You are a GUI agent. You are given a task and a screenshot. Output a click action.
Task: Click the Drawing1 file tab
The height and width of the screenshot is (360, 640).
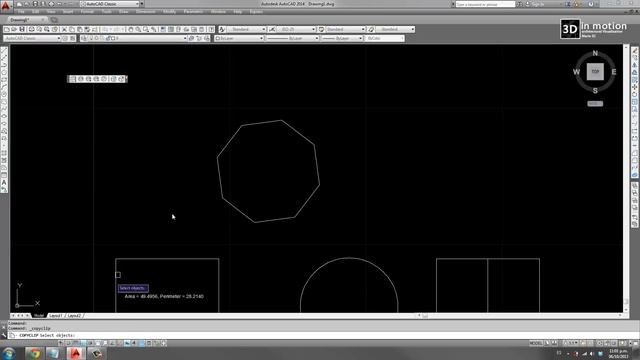(x=27, y=20)
